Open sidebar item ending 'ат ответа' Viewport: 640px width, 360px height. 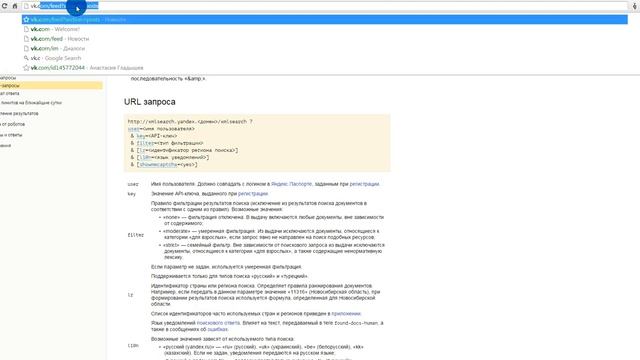coord(9,93)
